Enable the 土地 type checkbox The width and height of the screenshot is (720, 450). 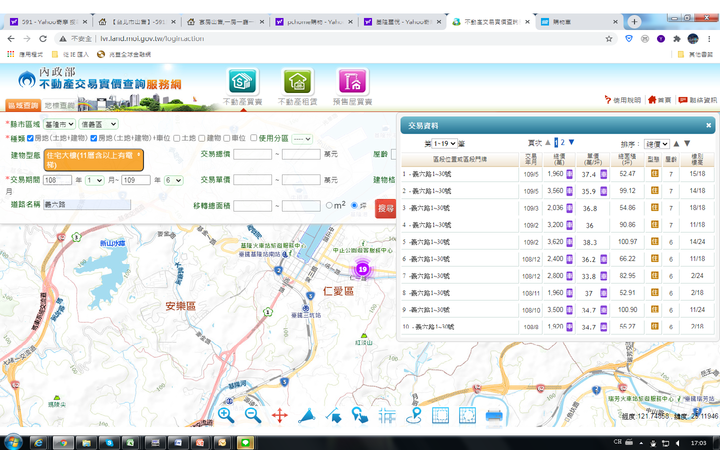177,138
